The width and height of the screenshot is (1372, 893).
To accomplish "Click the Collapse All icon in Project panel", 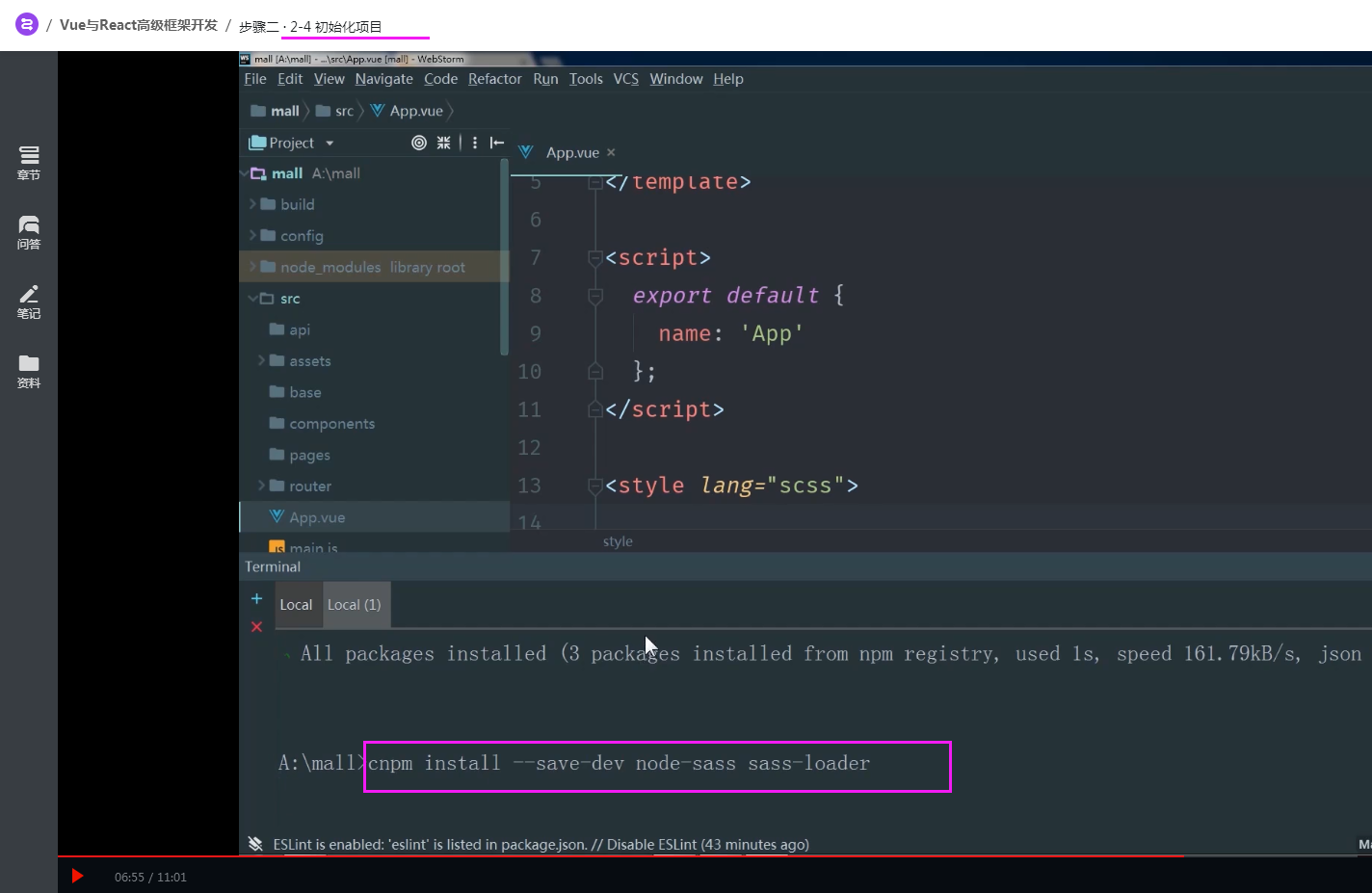I will 443,143.
